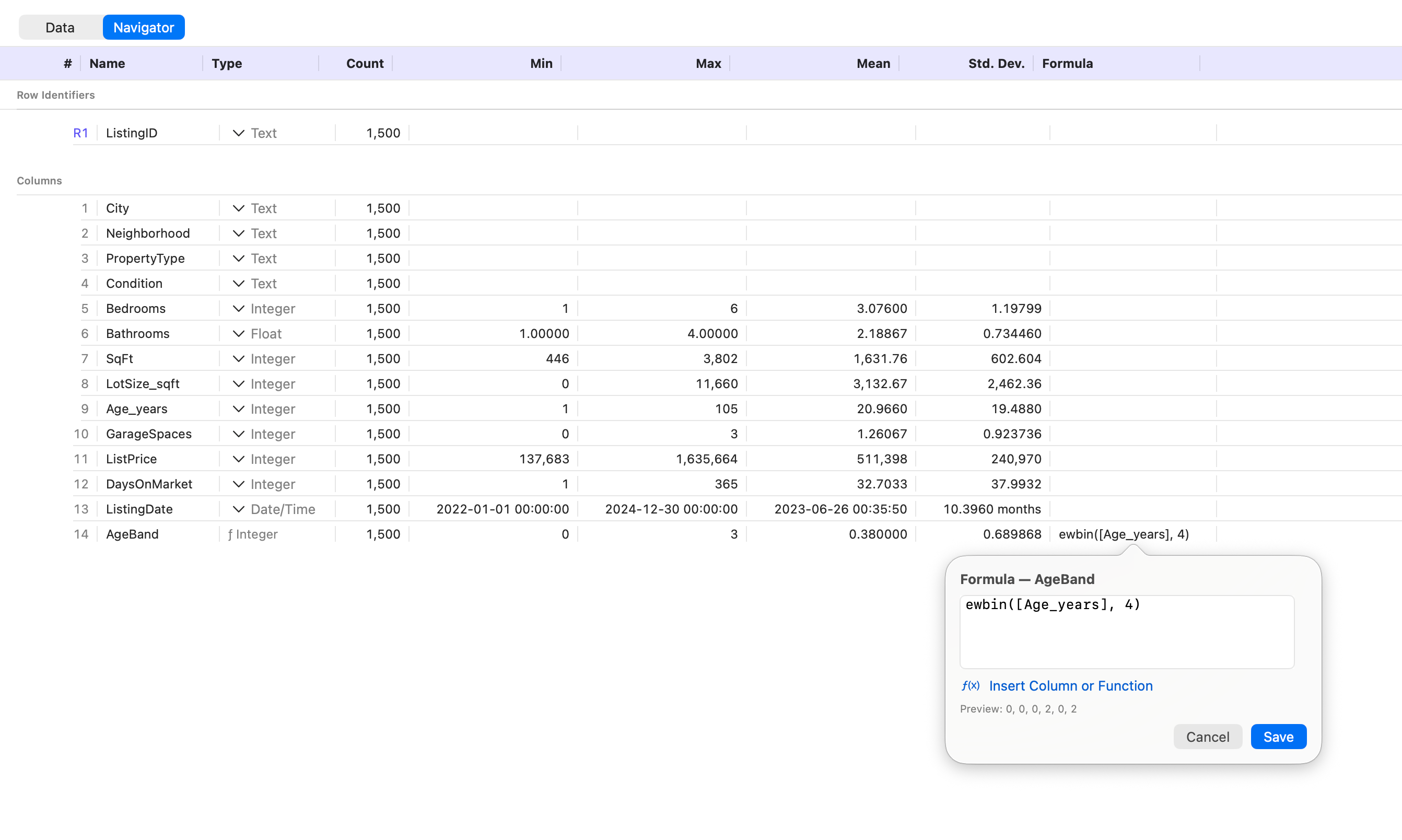Open type dropdown for SqFt

(238, 359)
